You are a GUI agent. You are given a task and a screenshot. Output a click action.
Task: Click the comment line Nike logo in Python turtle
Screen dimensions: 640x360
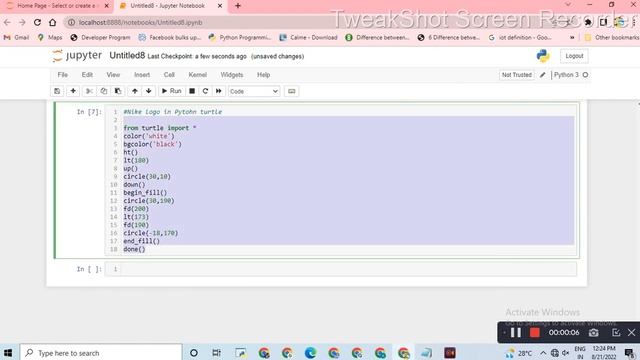(173, 112)
